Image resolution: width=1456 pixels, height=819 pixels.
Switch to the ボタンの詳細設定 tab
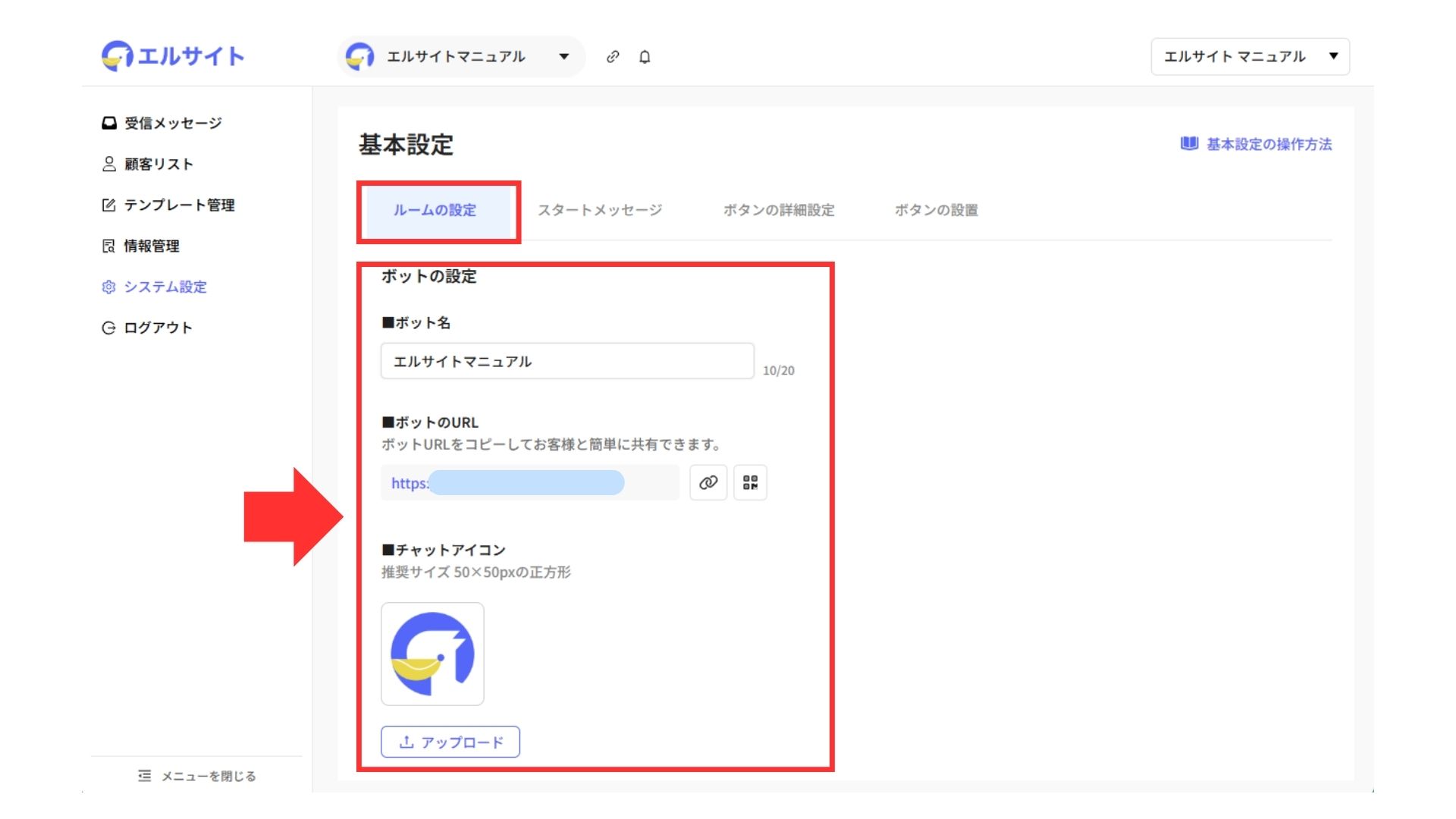(778, 210)
